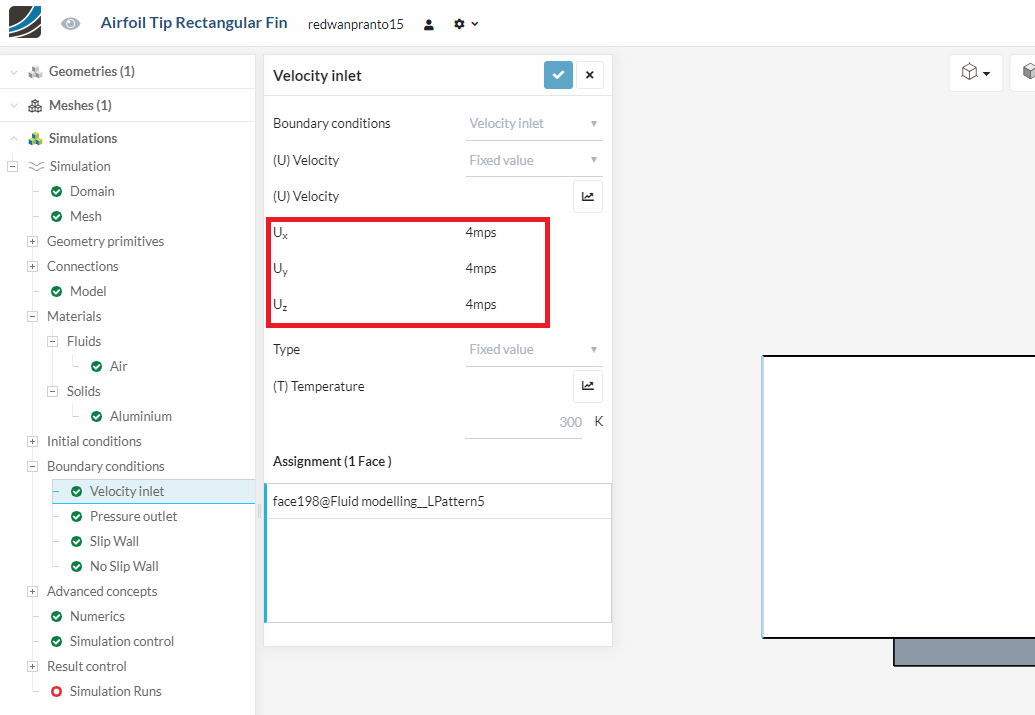Confirm Velocity inlet with checkmark button
Viewport: 1035px width, 715px height.
pos(558,75)
